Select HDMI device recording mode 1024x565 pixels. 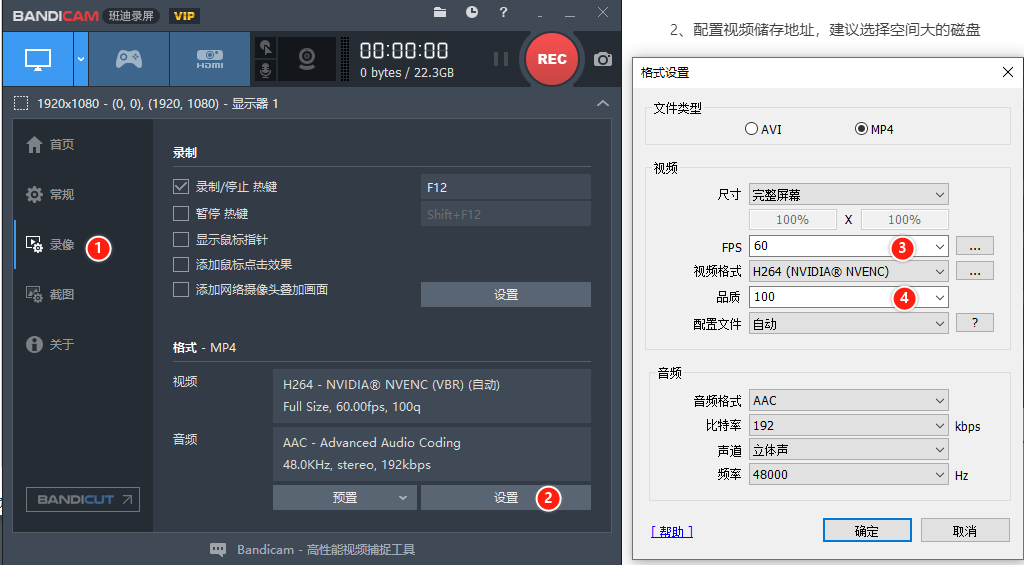pyautogui.click(x=210, y=59)
